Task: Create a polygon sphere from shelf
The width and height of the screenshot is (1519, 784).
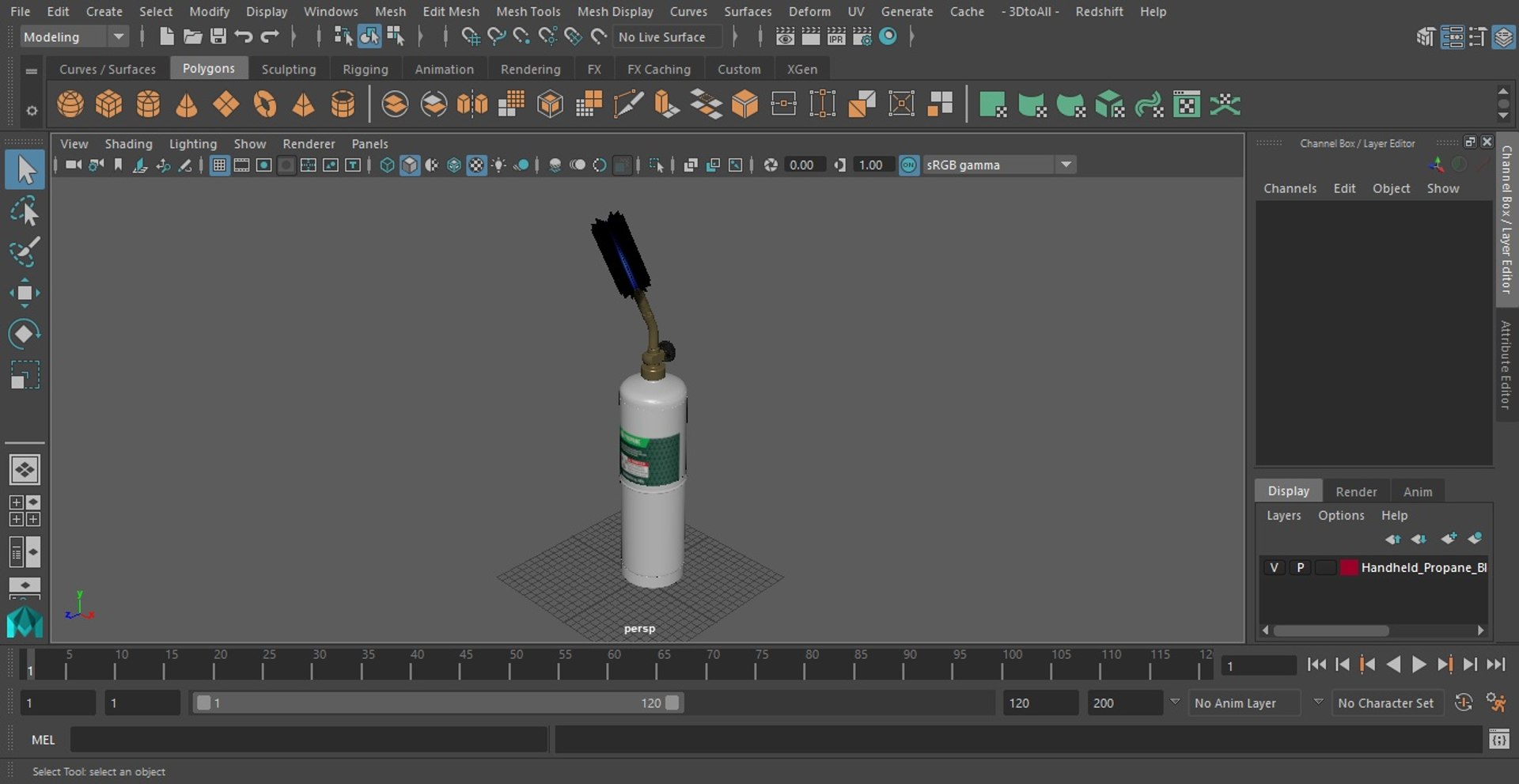Action: (70, 104)
